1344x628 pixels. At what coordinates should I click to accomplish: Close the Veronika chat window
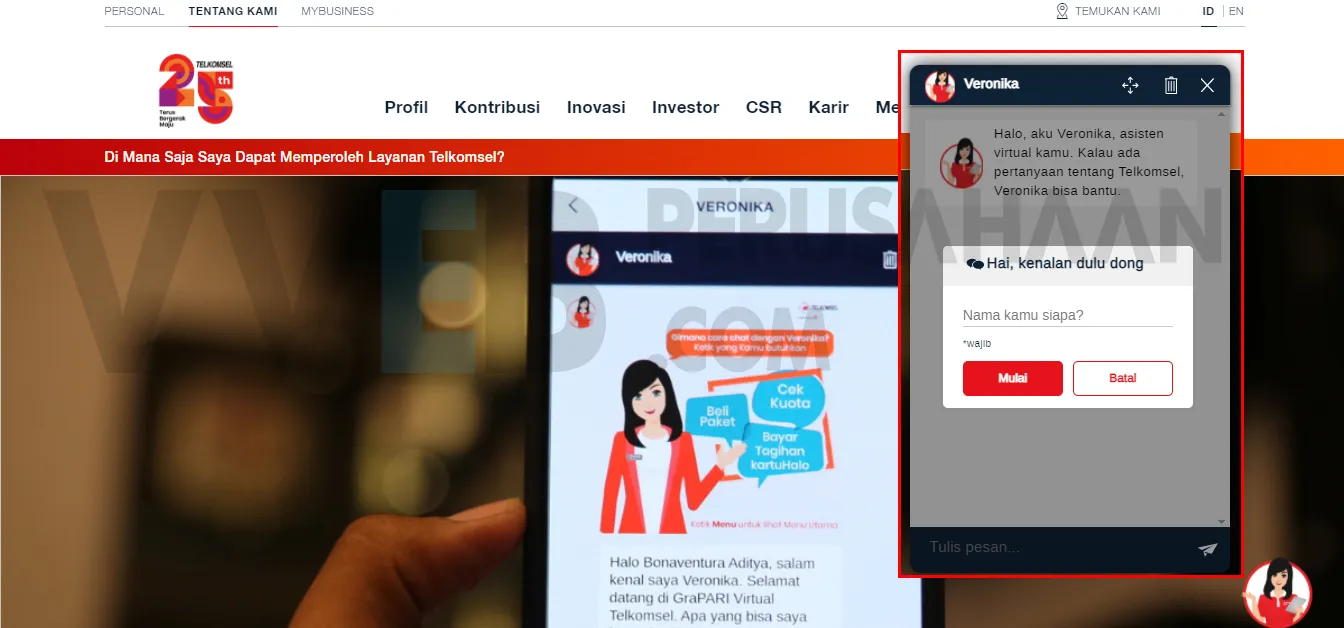coord(1207,86)
